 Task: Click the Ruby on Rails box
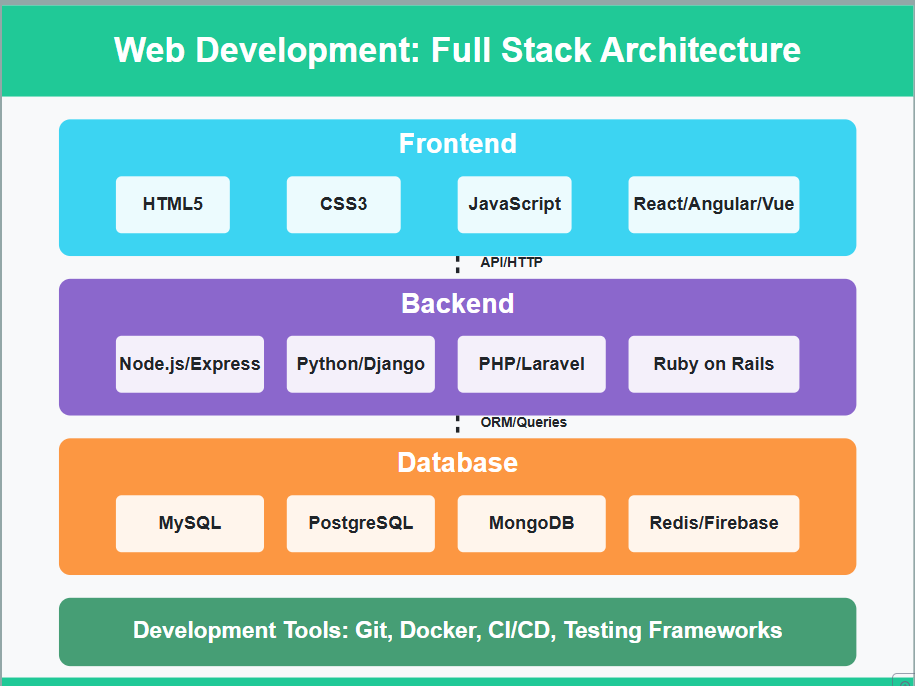click(x=714, y=364)
